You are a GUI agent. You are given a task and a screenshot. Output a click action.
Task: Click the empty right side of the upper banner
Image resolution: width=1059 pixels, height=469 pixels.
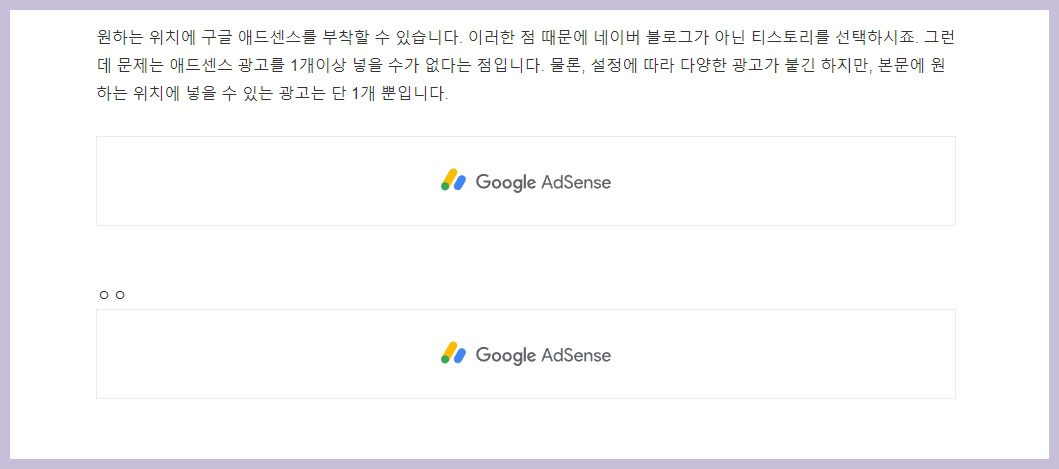click(x=783, y=181)
